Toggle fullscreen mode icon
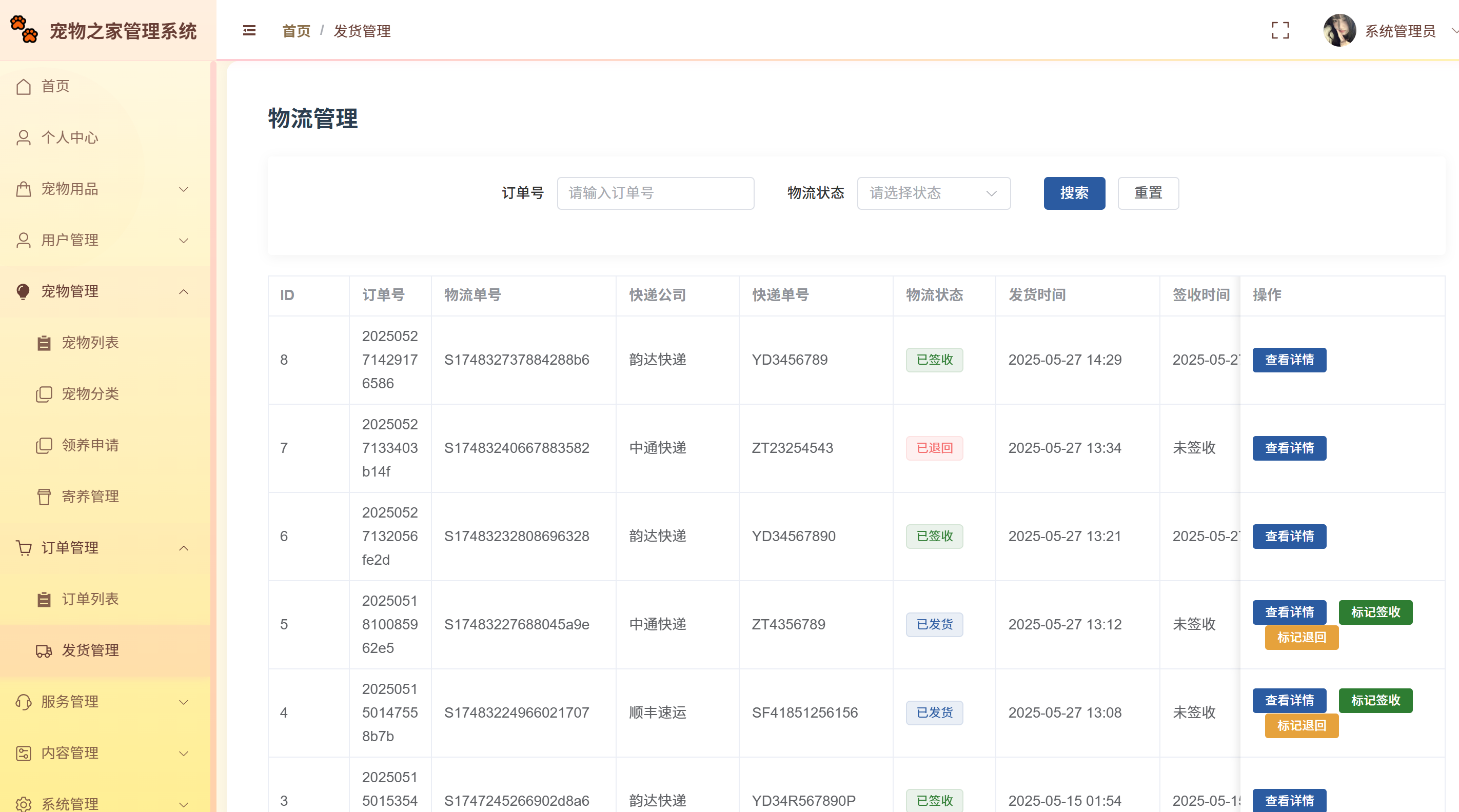This screenshot has height=812, width=1459. tap(1279, 31)
